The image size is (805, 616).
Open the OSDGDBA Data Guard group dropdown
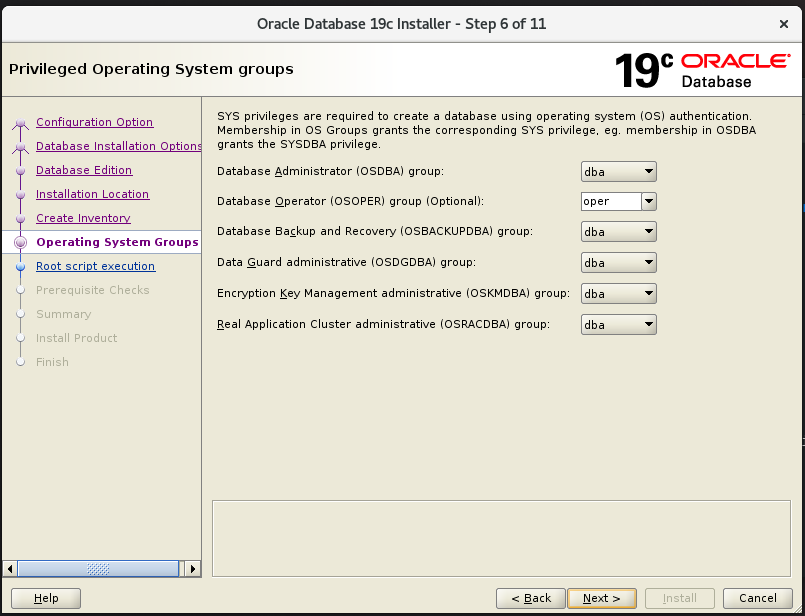[619, 262]
